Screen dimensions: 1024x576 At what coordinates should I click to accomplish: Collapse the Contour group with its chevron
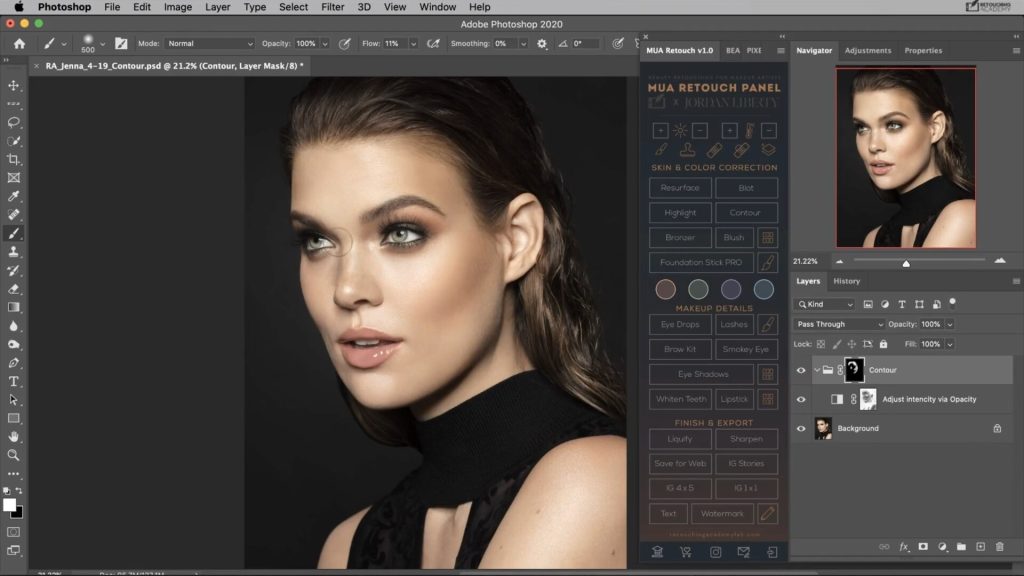point(817,369)
